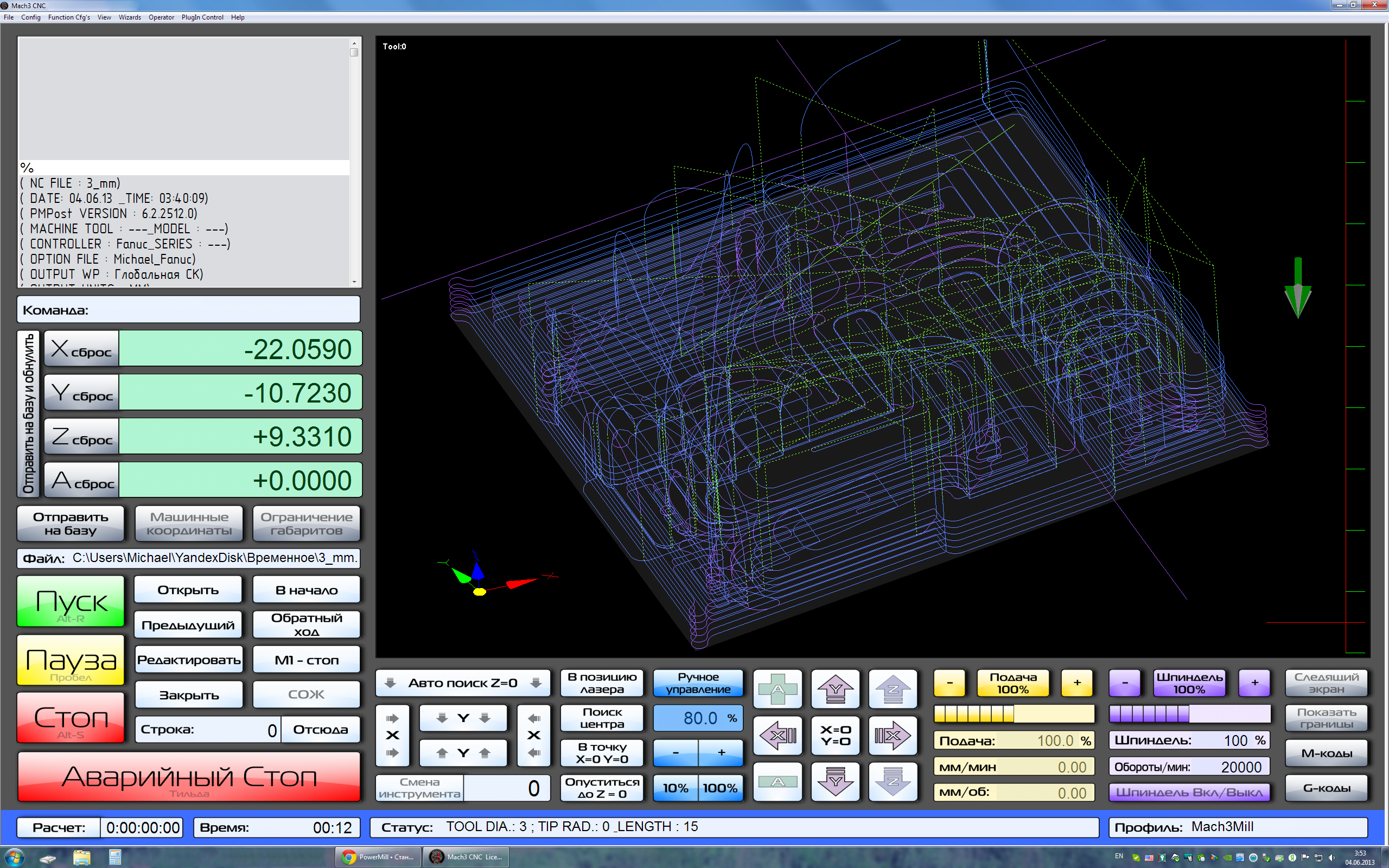Click the Y plus jog arrow icon
Screen dimensions: 1389x868
coord(835,688)
